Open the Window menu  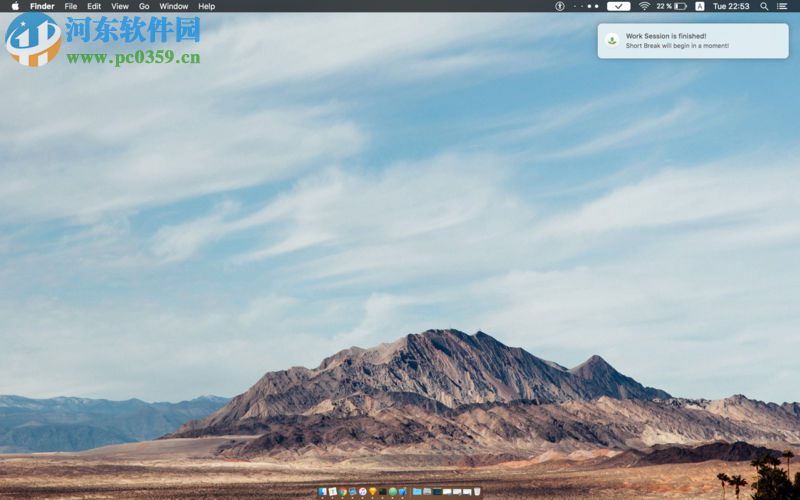[173, 6]
